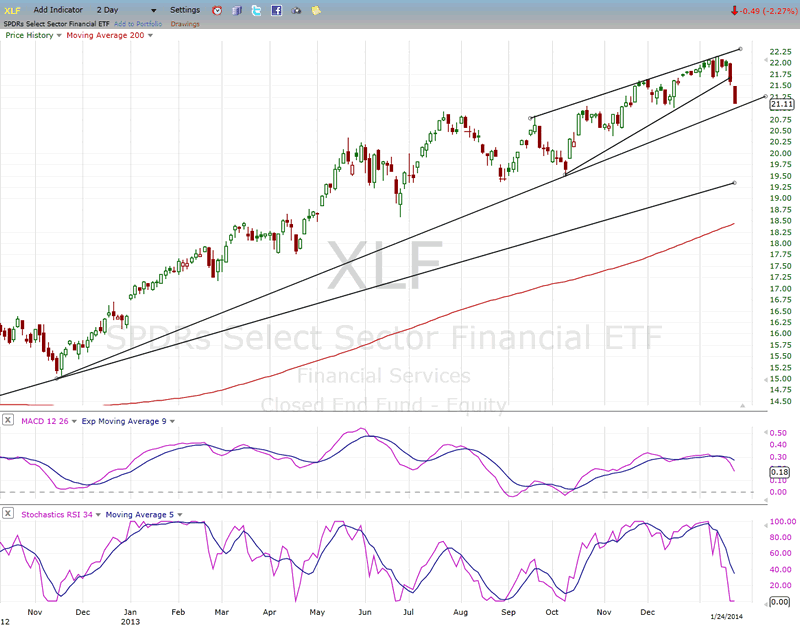
Task: Open the yellow sticky note icon
Action: pyautogui.click(x=316, y=10)
